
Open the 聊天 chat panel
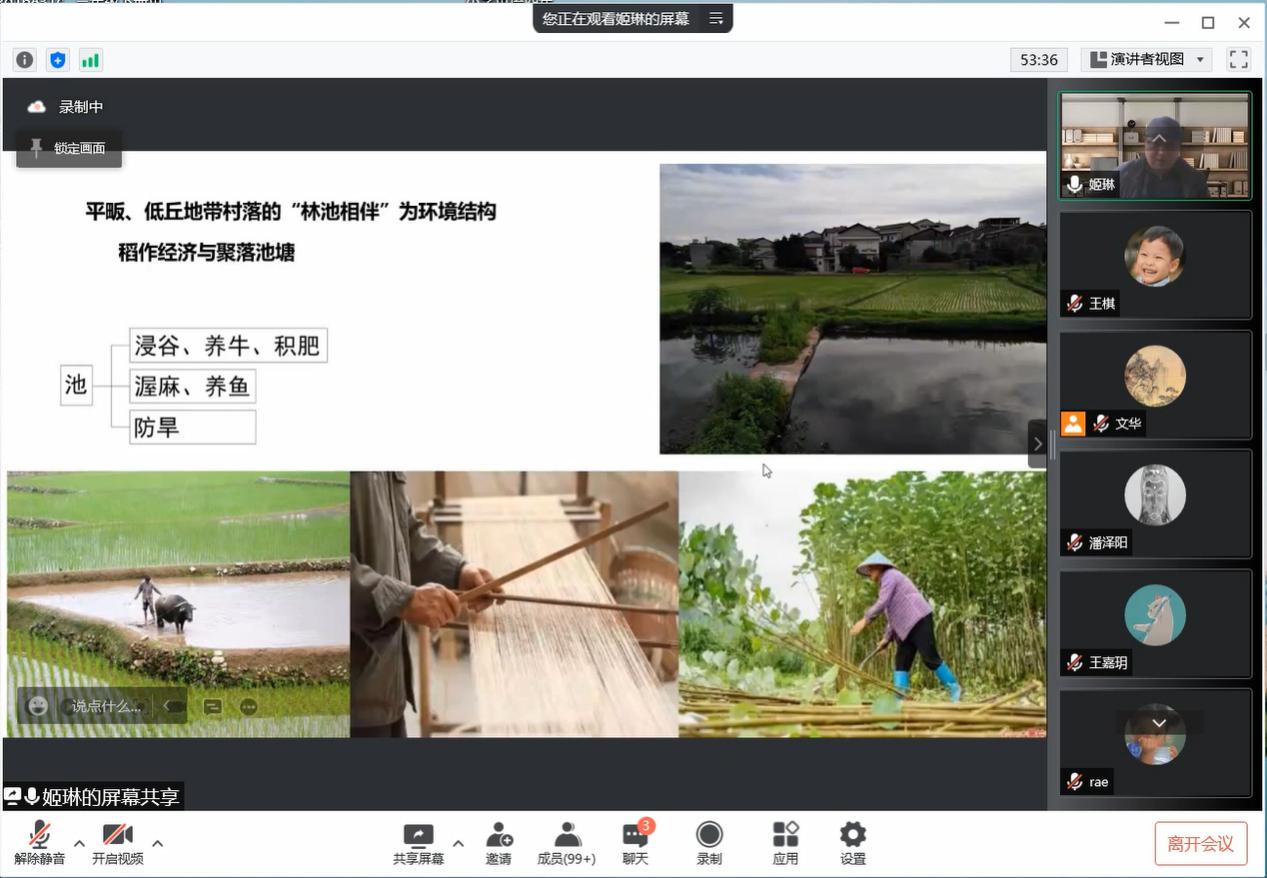[635, 843]
